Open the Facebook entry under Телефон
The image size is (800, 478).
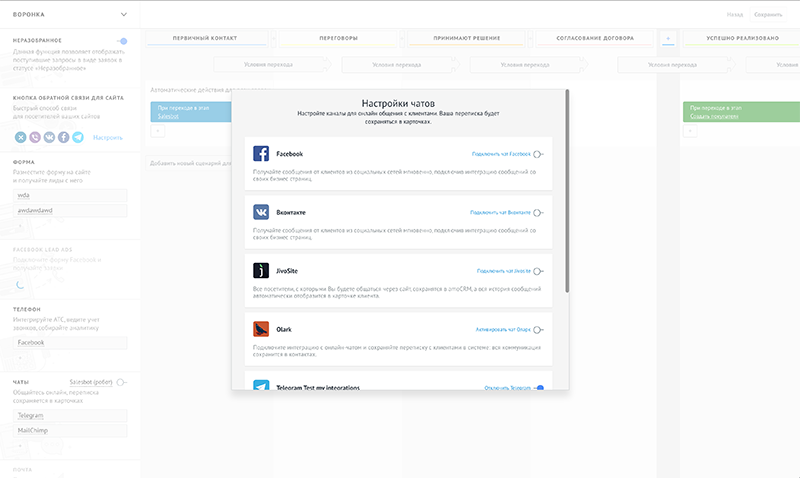tap(70, 343)
